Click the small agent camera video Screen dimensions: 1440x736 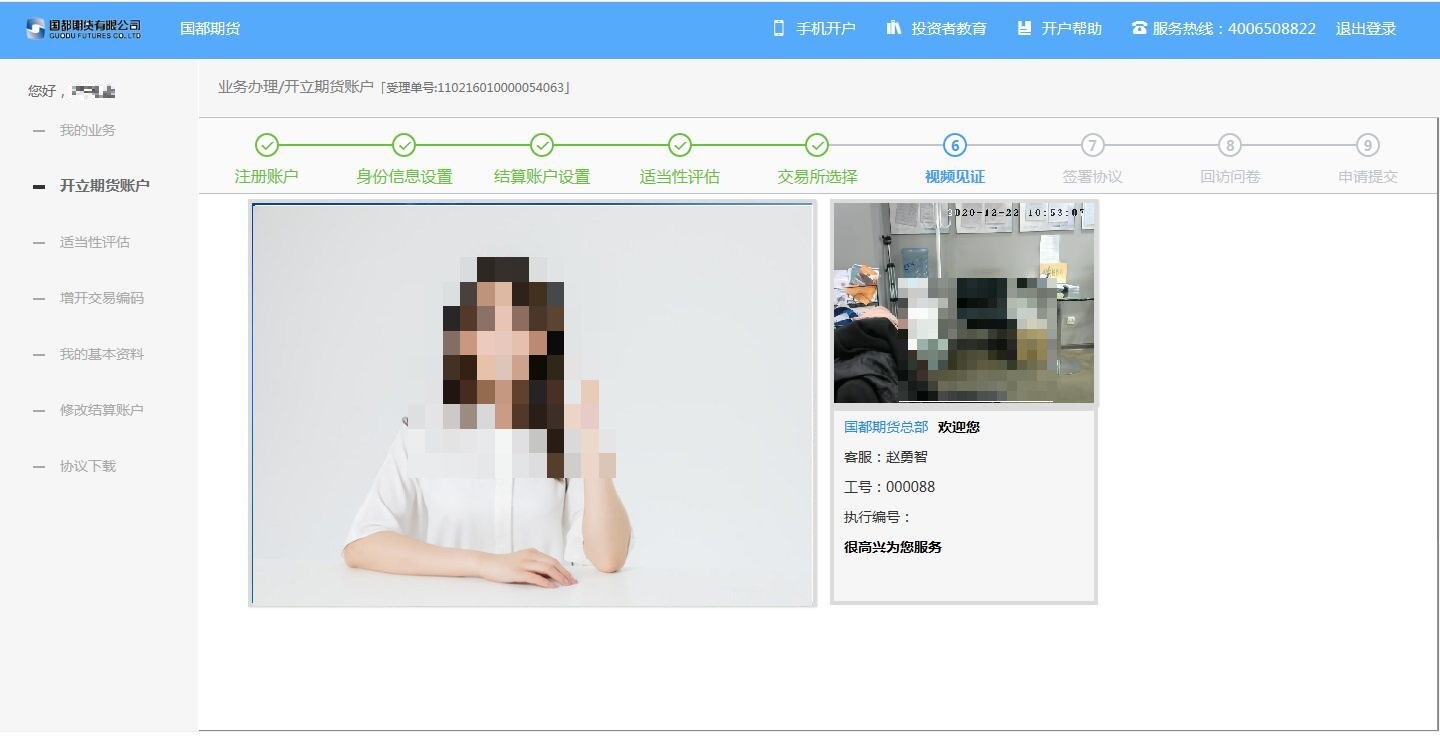coord(964,303)
